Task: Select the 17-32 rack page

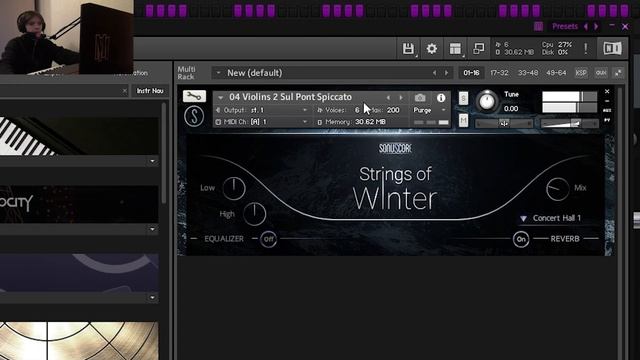Action: point(499,73)
